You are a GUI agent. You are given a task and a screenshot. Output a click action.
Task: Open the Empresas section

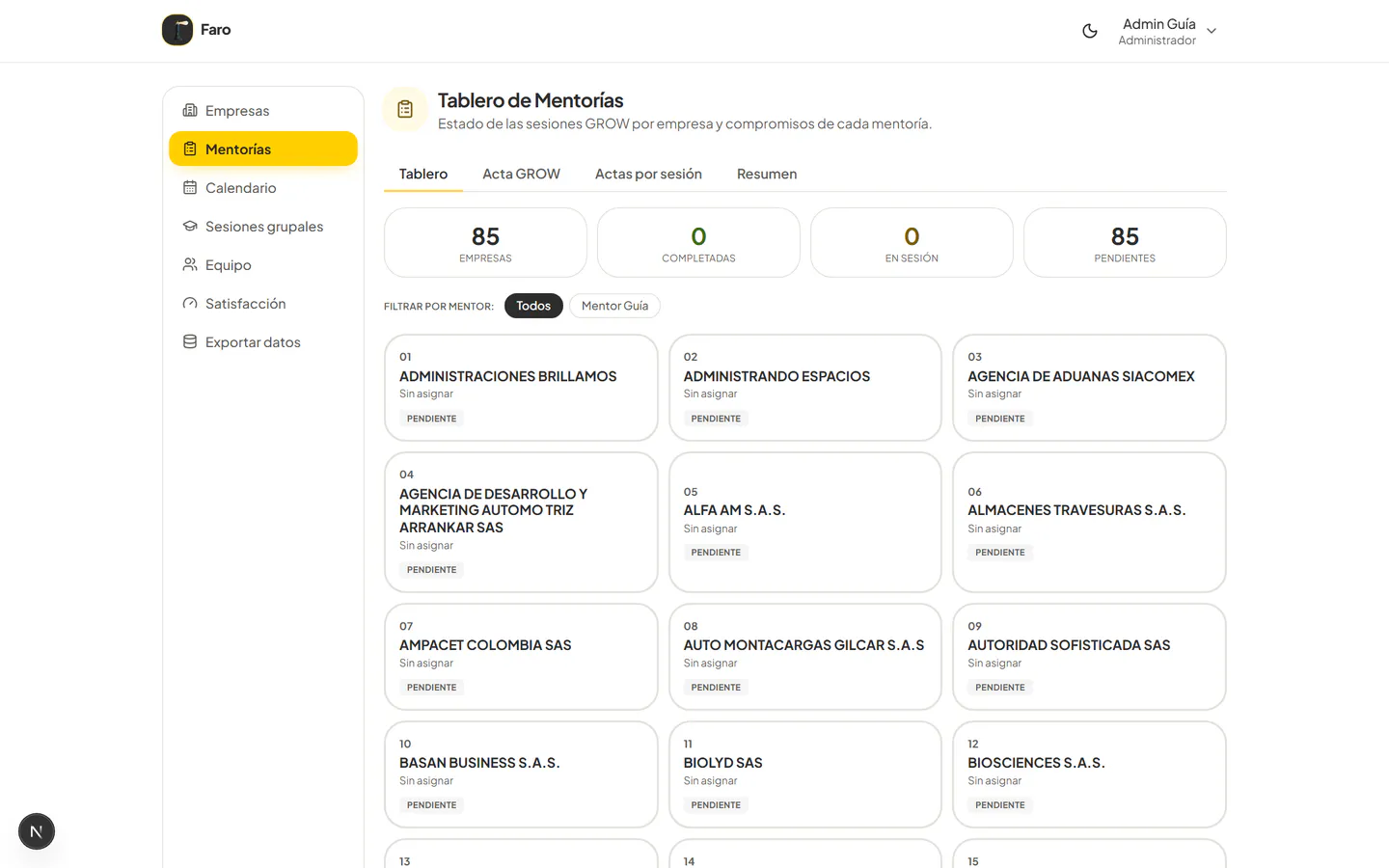[x=263, y=110]
